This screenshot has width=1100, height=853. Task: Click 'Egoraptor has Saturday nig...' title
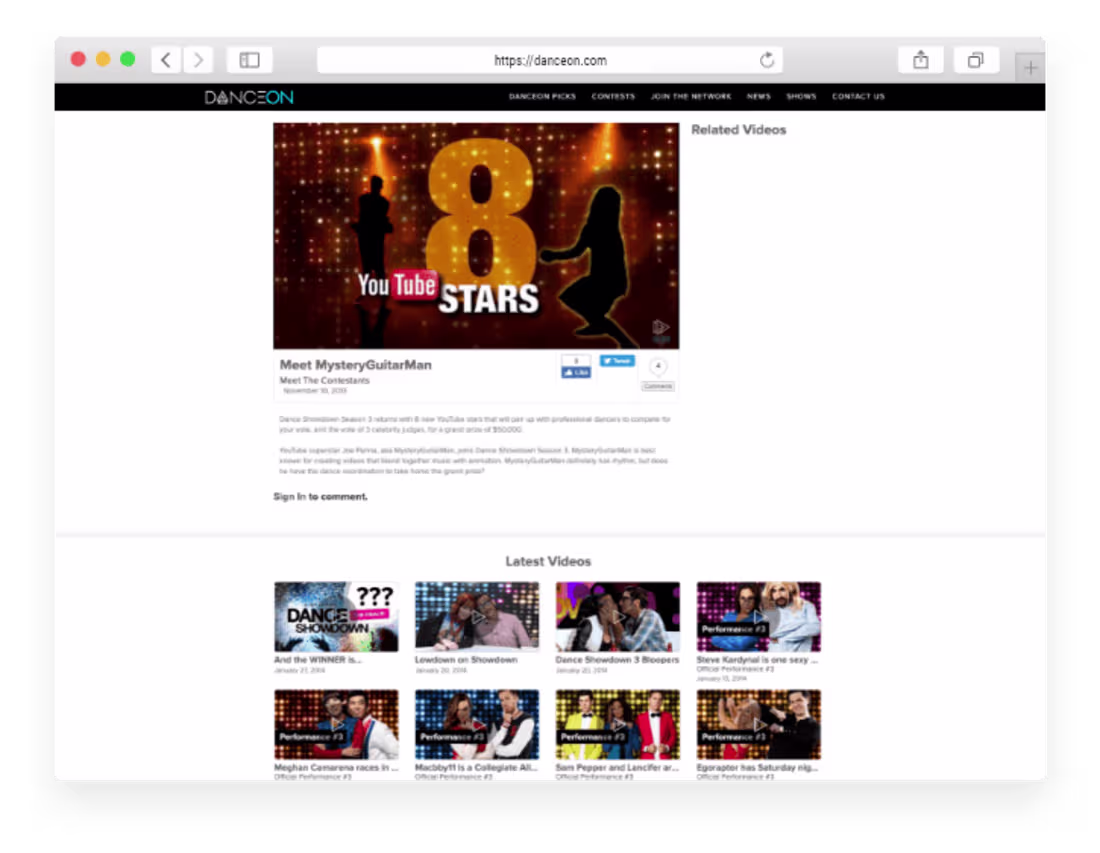(x=757, y=768)
